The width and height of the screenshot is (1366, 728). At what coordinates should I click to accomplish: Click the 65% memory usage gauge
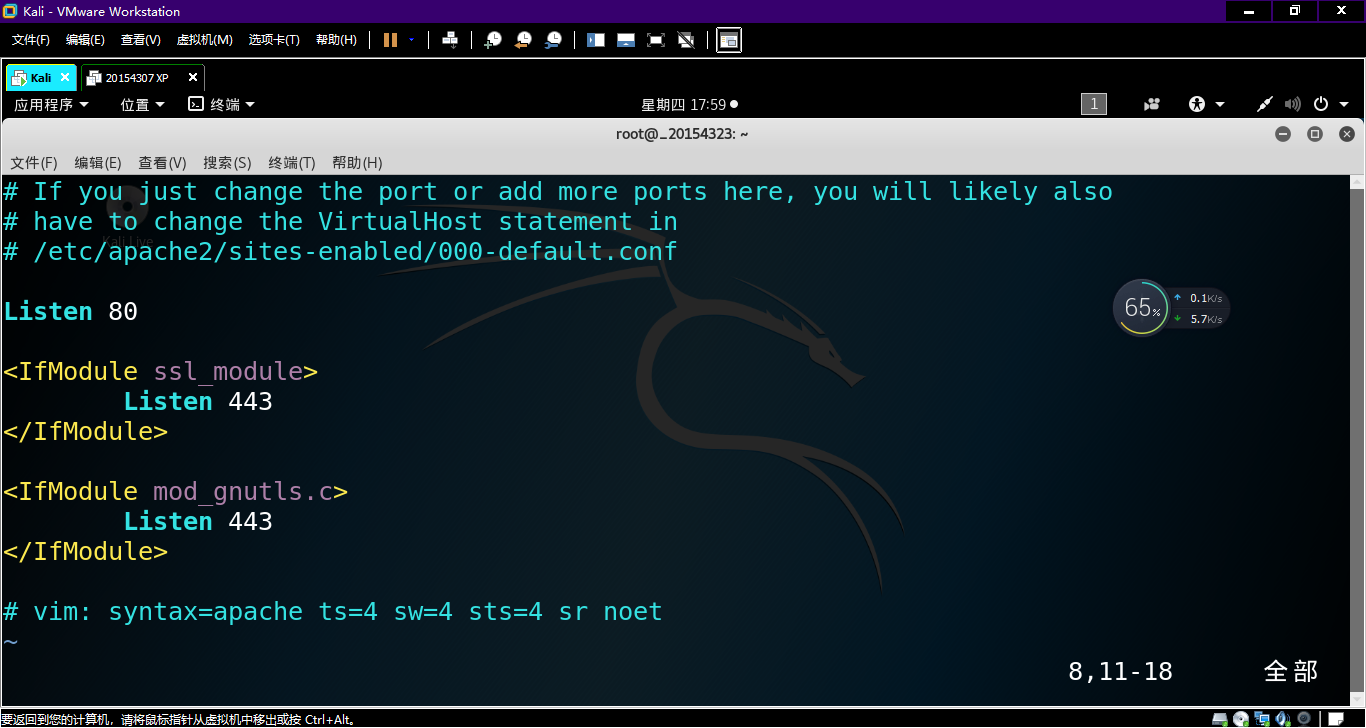(1140, 308)
